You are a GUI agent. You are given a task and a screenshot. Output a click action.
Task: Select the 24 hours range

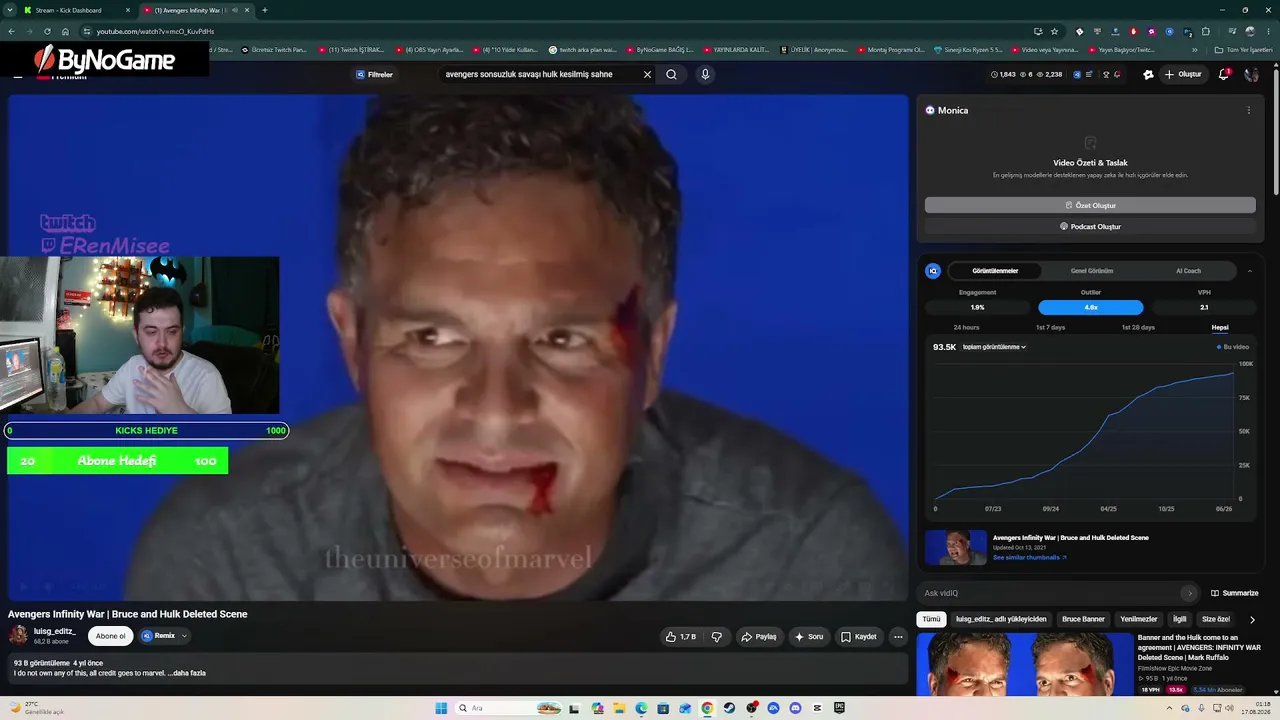966,328
